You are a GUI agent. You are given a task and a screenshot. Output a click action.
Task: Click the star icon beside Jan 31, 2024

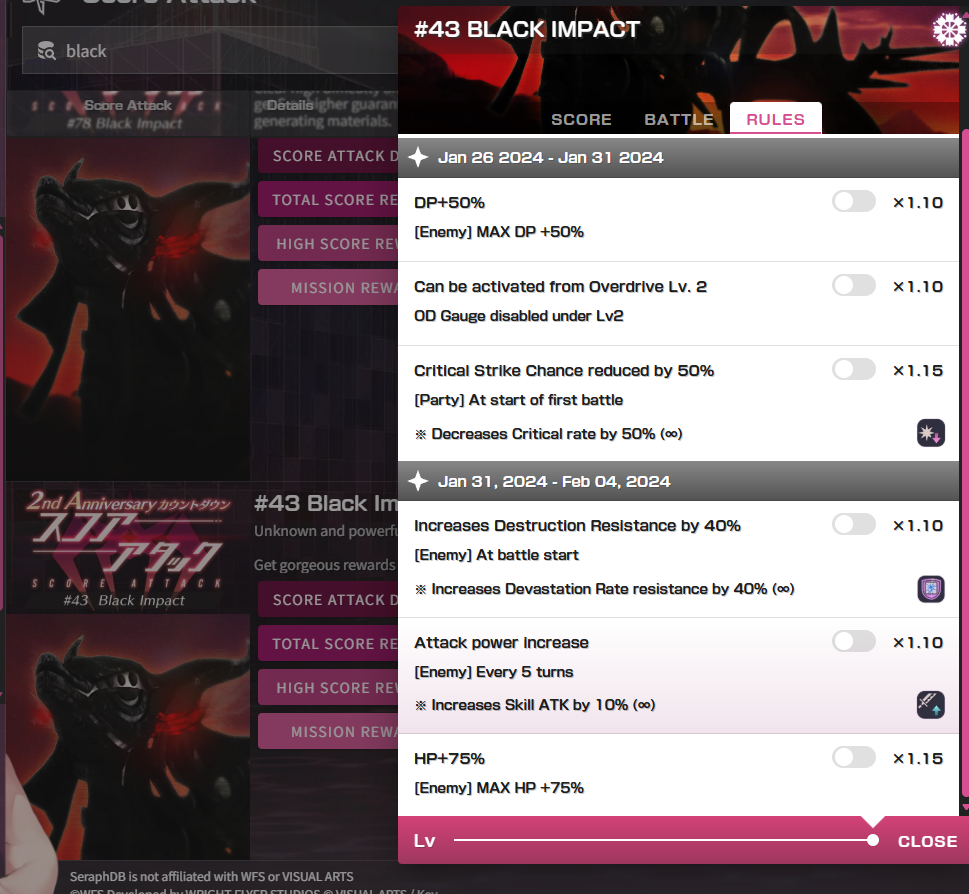click(x=418, y=481)
